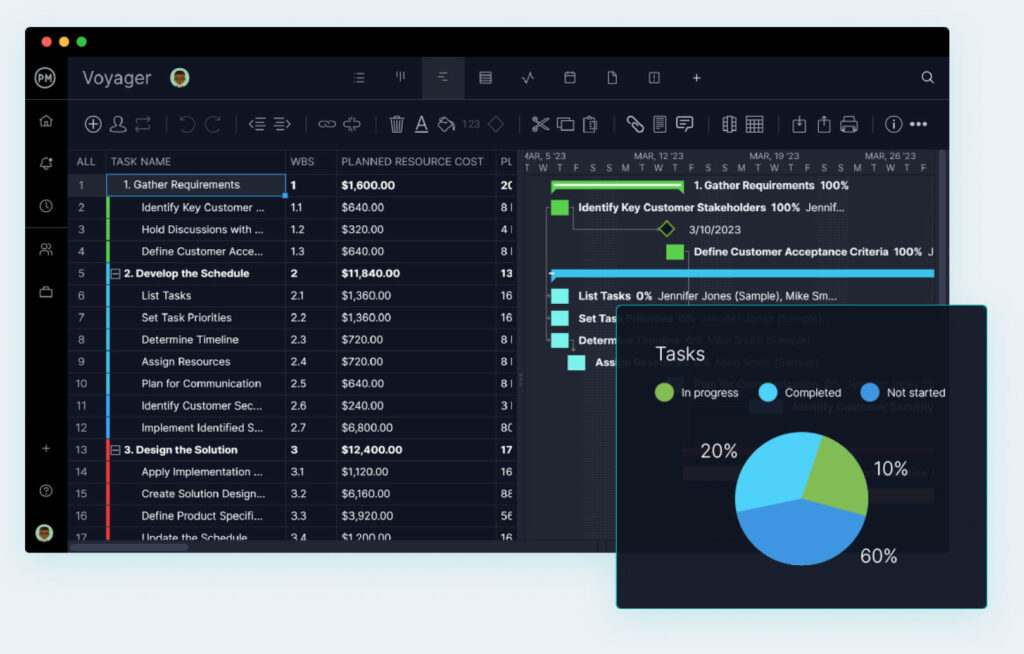Image resolution: width=1024 pixels, height=654 pixels.
Task: Open the Kanban board view
Action: (400, 78)
